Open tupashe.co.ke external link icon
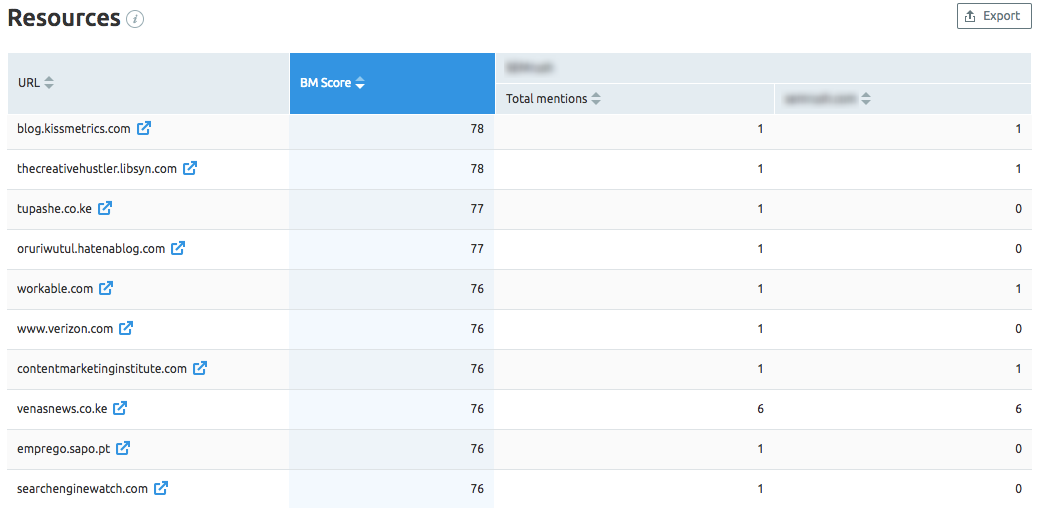Viewport: 1040px width, 508px height. coord(105,208)
